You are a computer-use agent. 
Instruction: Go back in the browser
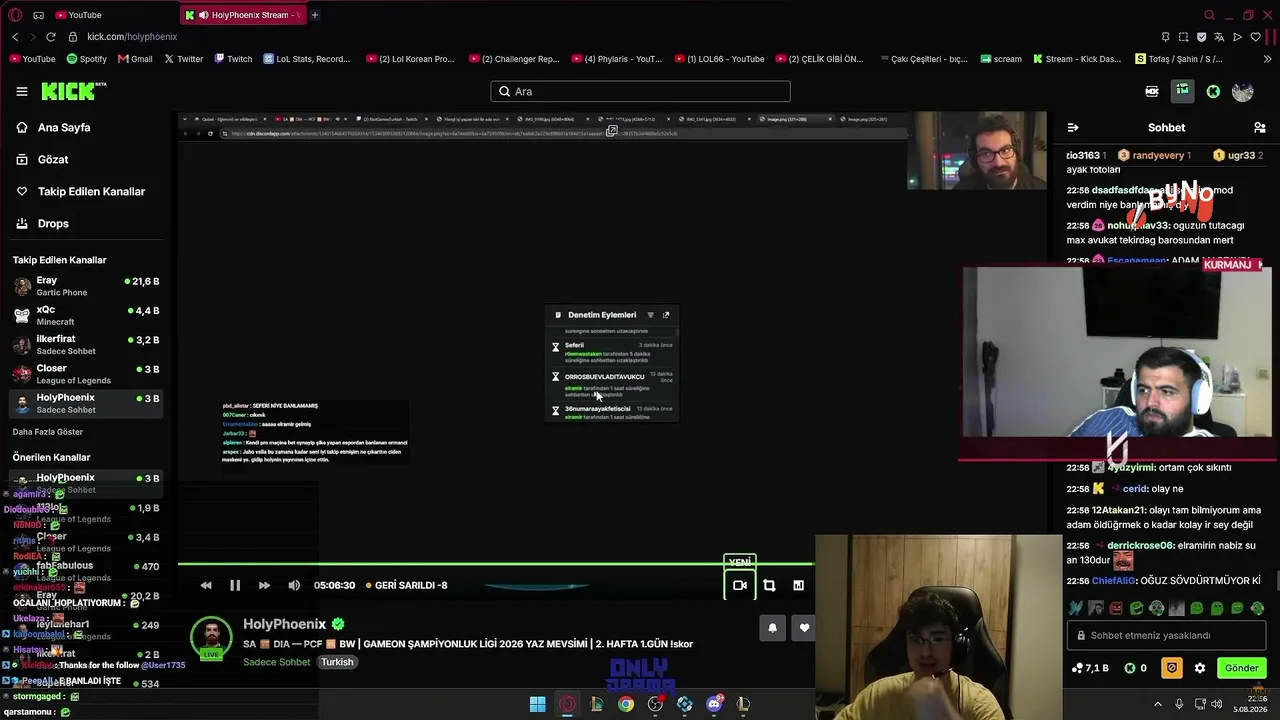15,37
